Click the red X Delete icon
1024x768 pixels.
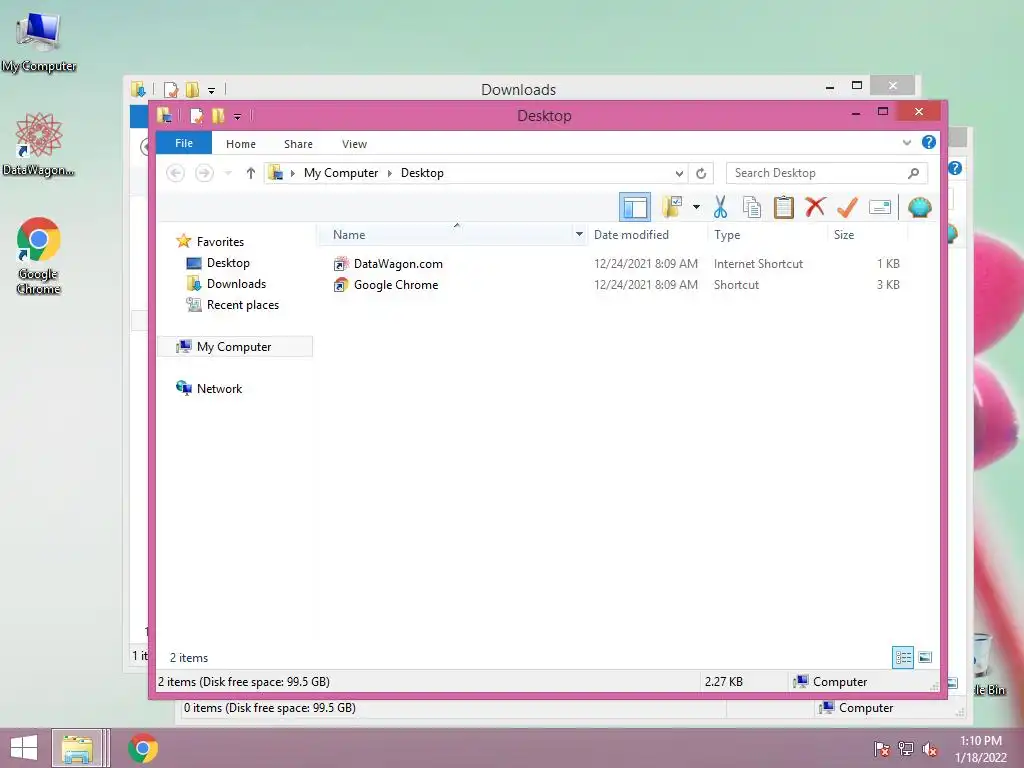pos(815,208)
